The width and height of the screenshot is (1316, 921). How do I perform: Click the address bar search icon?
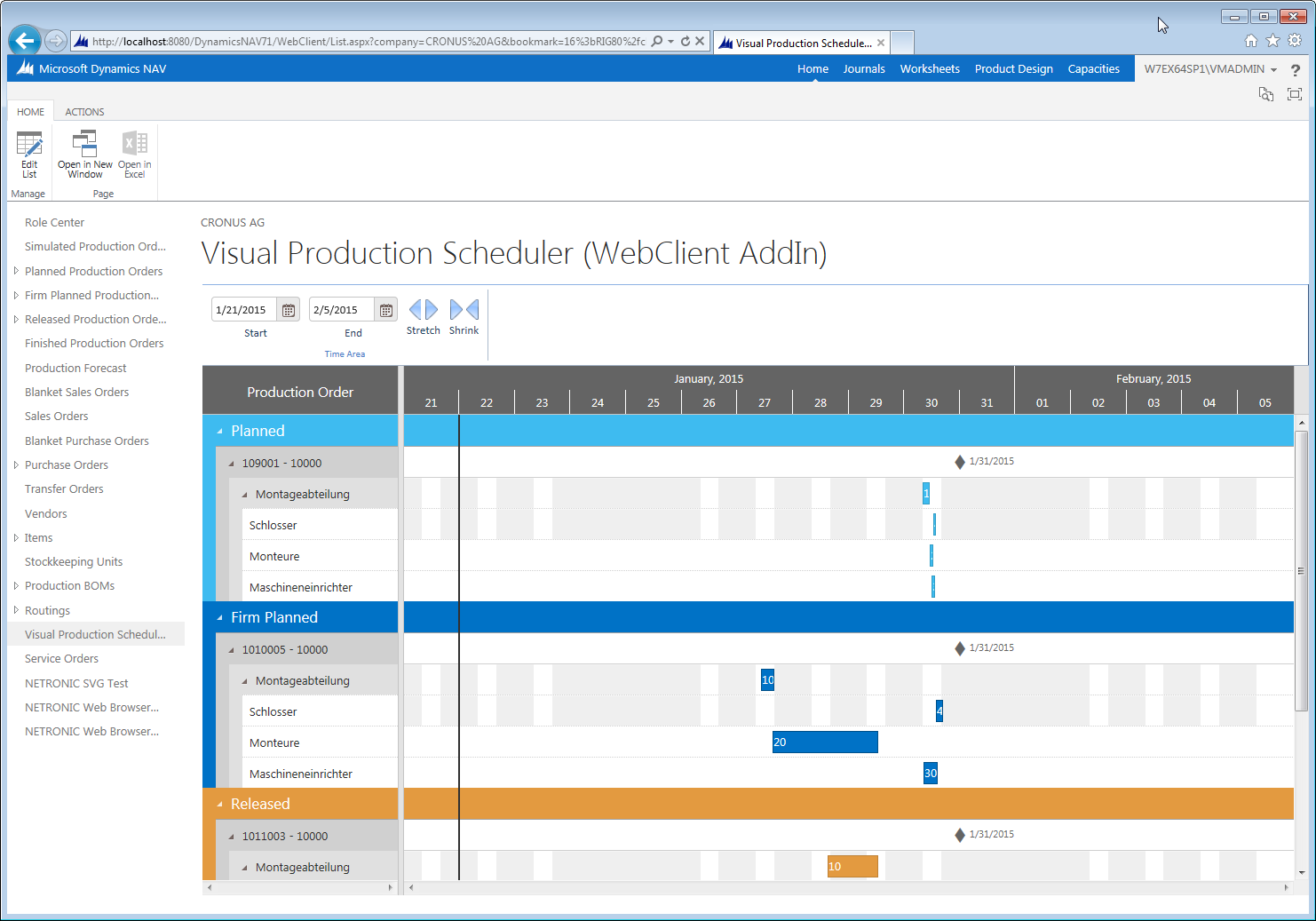point(657,41)
